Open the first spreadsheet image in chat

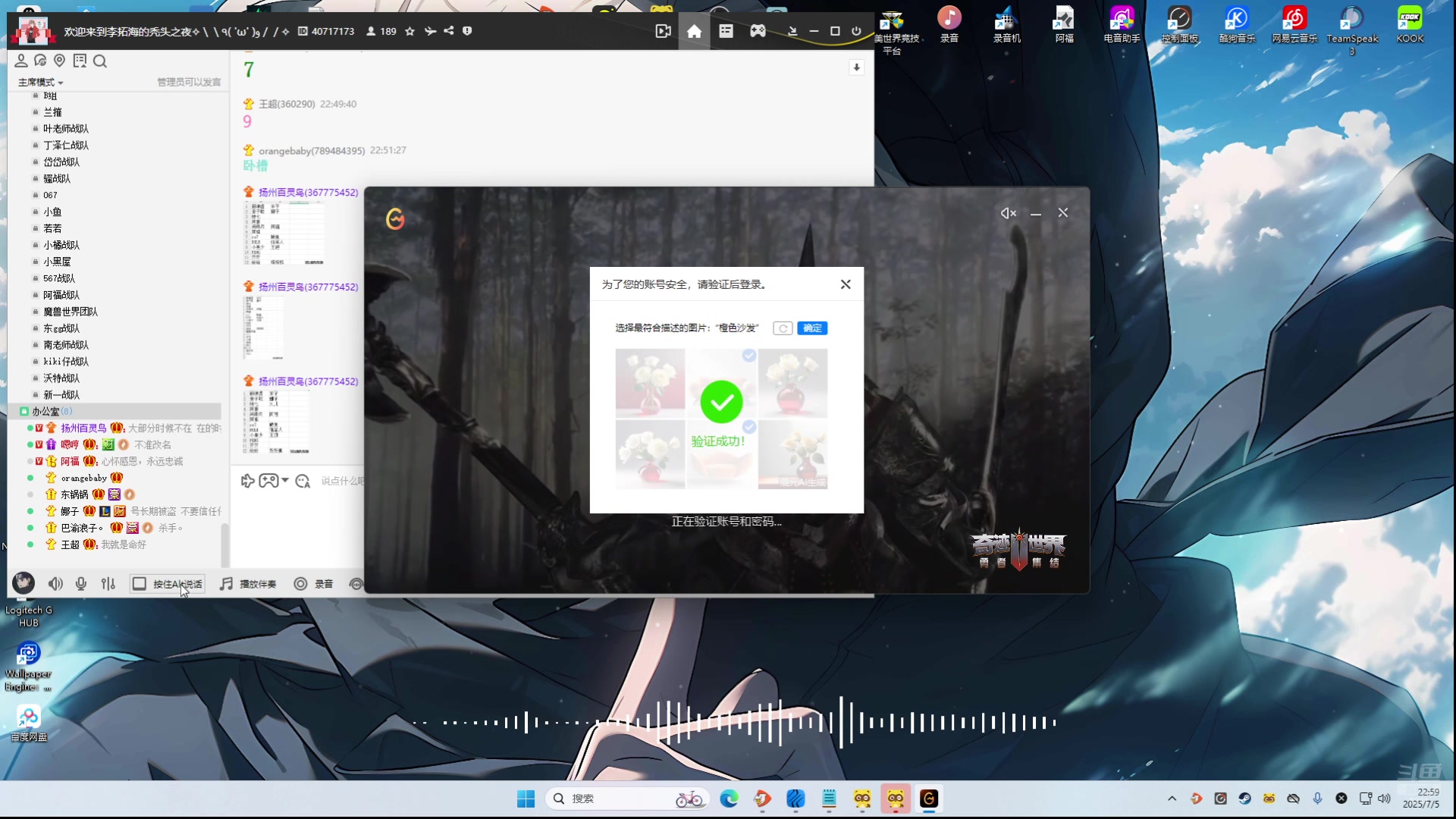point(284,233)
